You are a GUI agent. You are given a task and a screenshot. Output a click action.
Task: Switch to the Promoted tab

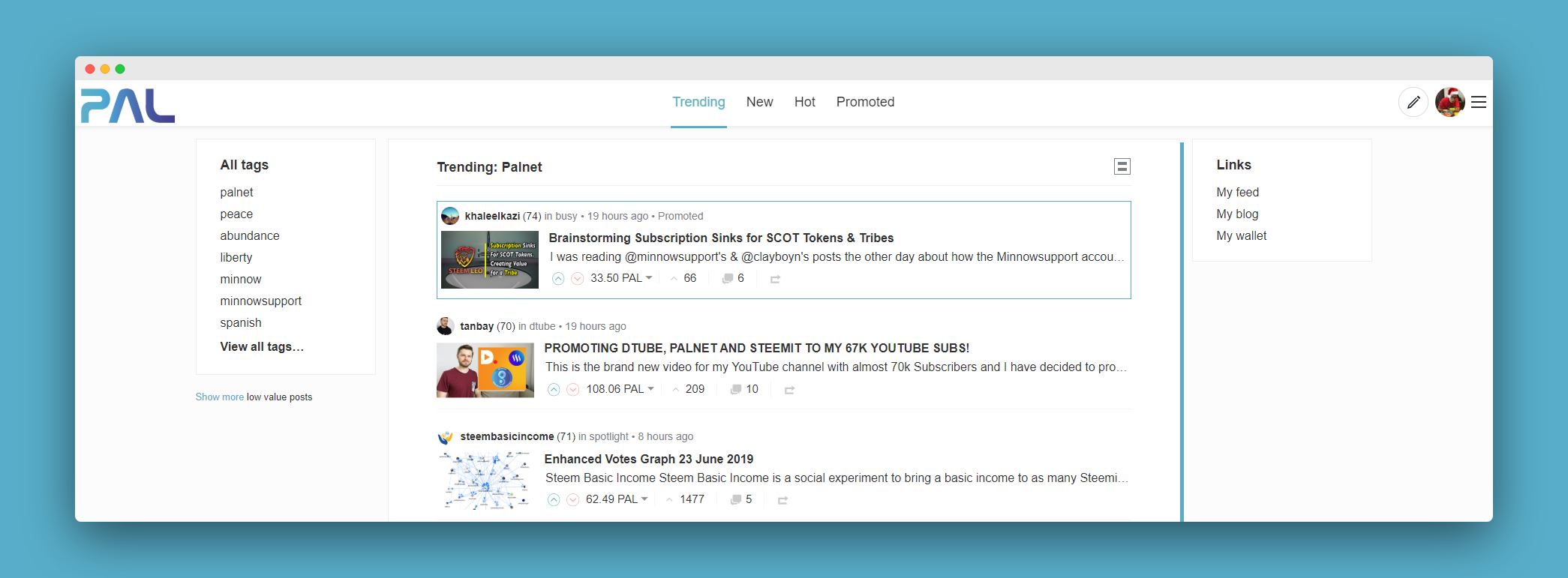point(865,102)
